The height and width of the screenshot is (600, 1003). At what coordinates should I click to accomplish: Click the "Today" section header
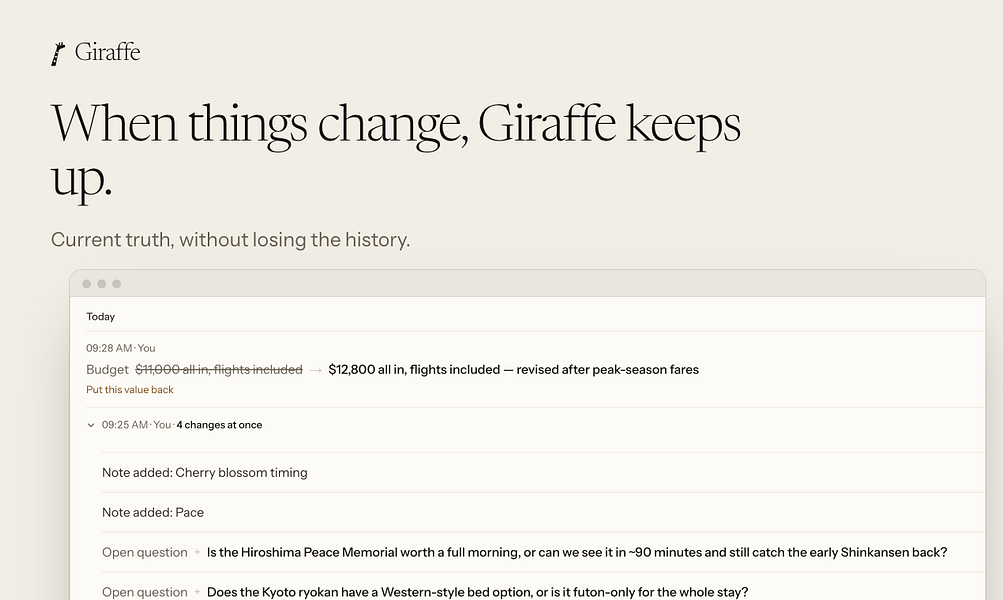pyautogui.click(x=100, y=317)
